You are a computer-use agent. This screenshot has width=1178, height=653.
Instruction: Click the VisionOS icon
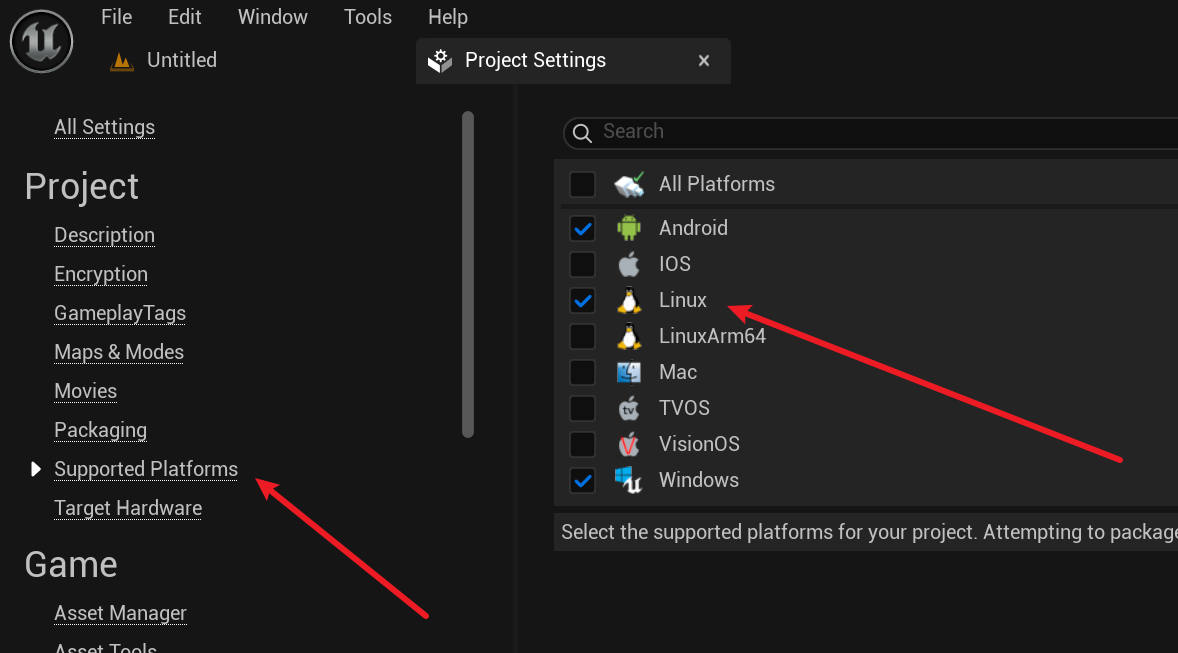629,444
